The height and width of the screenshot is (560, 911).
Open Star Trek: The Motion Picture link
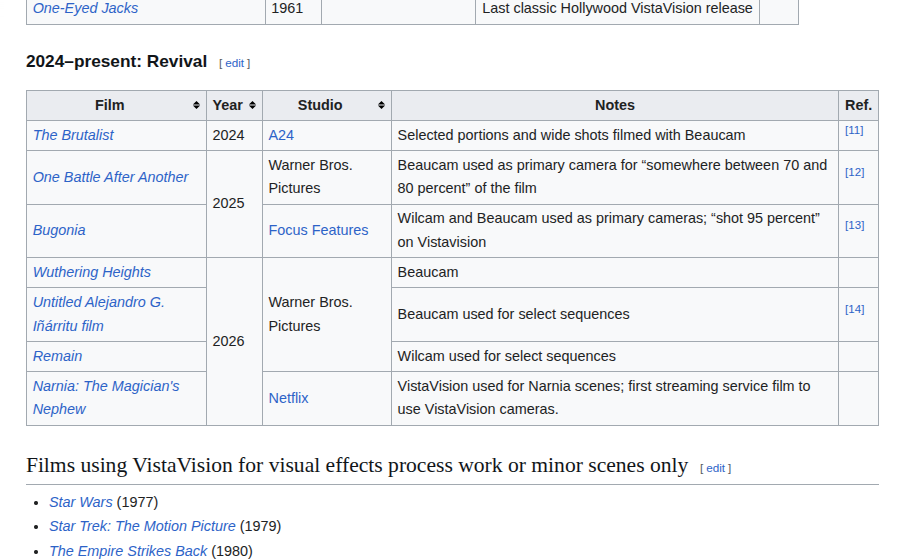(x=142, y=526)
